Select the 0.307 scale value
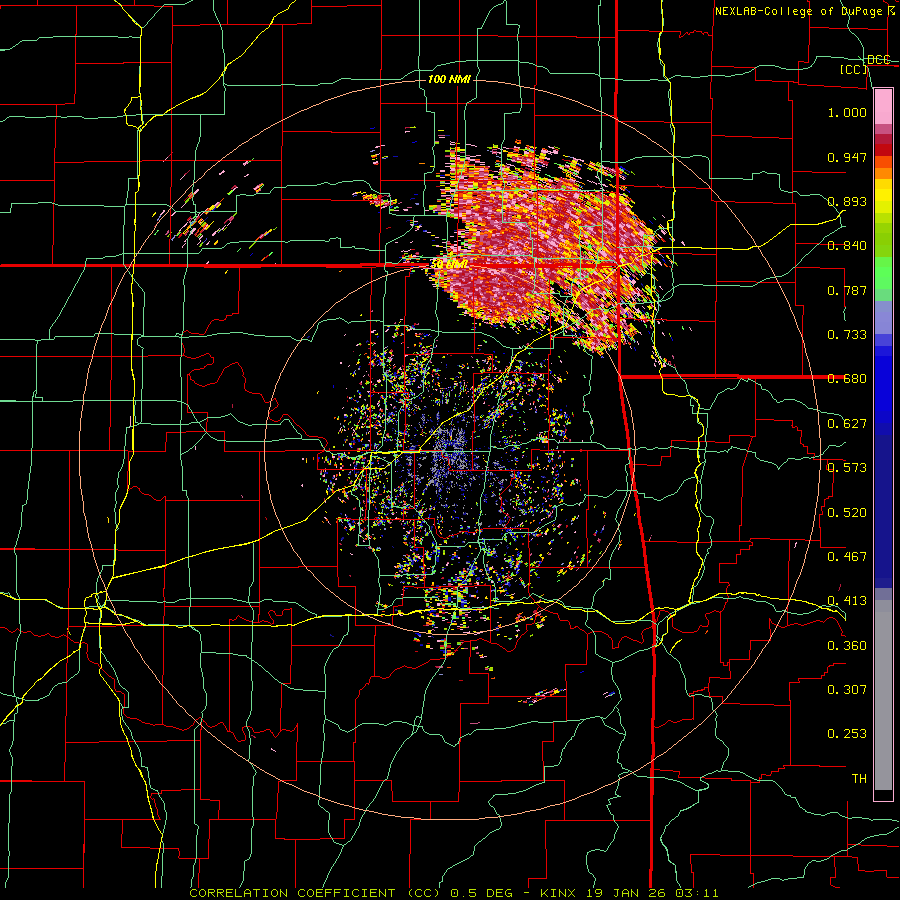The image size is (900, 900). (847, 689)
